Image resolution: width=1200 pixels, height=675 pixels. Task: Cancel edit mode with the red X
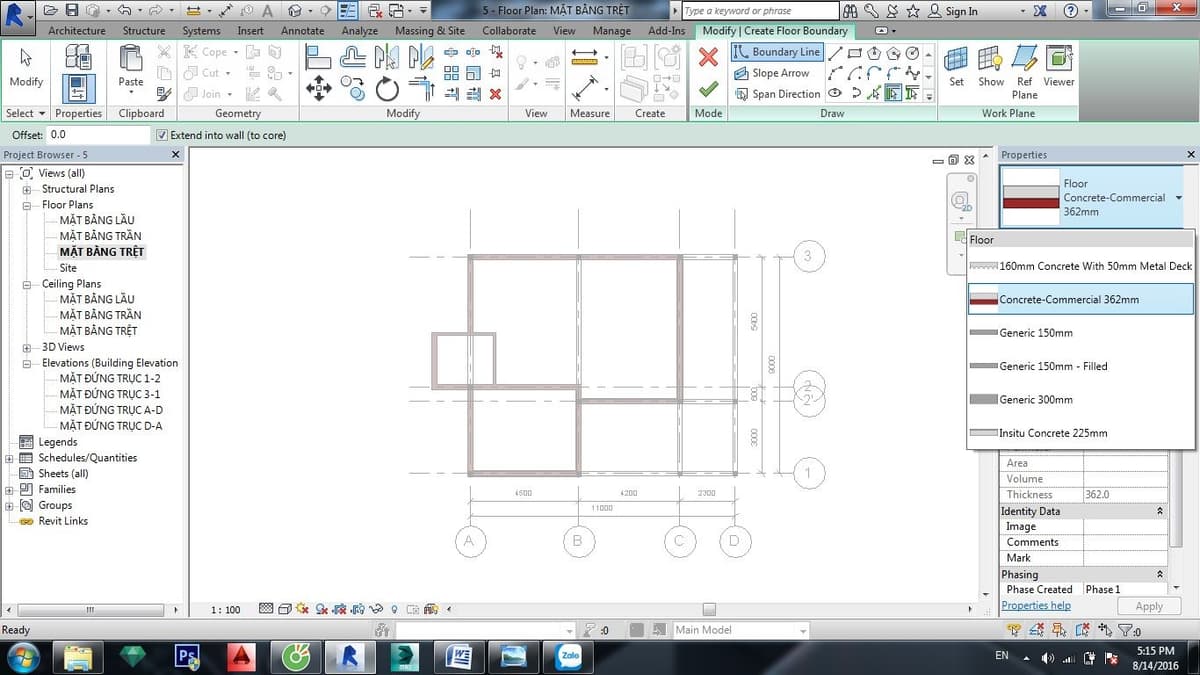click(x=708, y=57)
